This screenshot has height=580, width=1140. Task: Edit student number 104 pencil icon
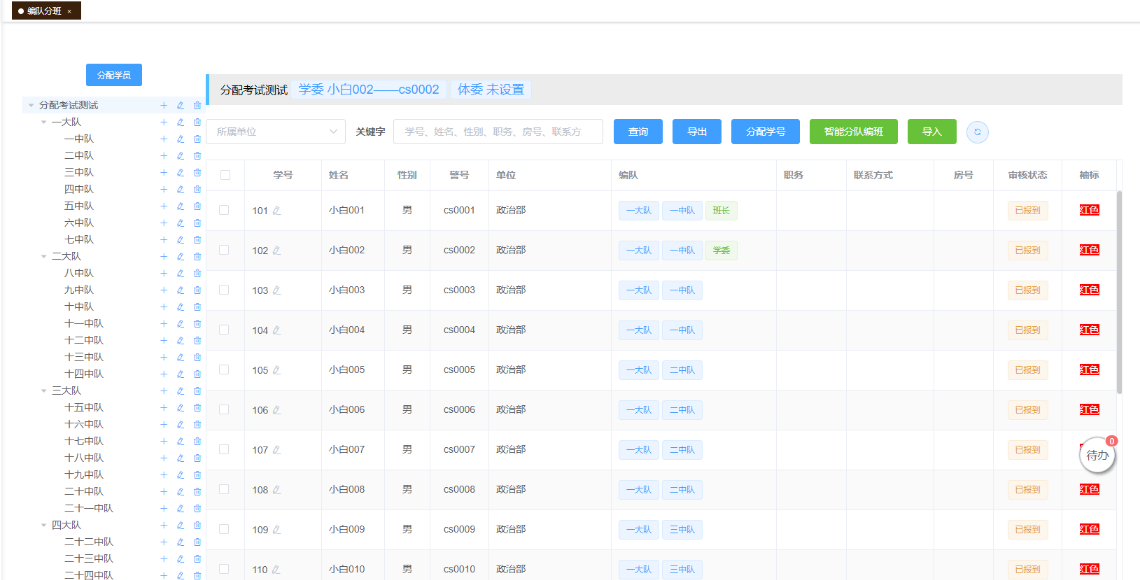click(x=276, y=331)
